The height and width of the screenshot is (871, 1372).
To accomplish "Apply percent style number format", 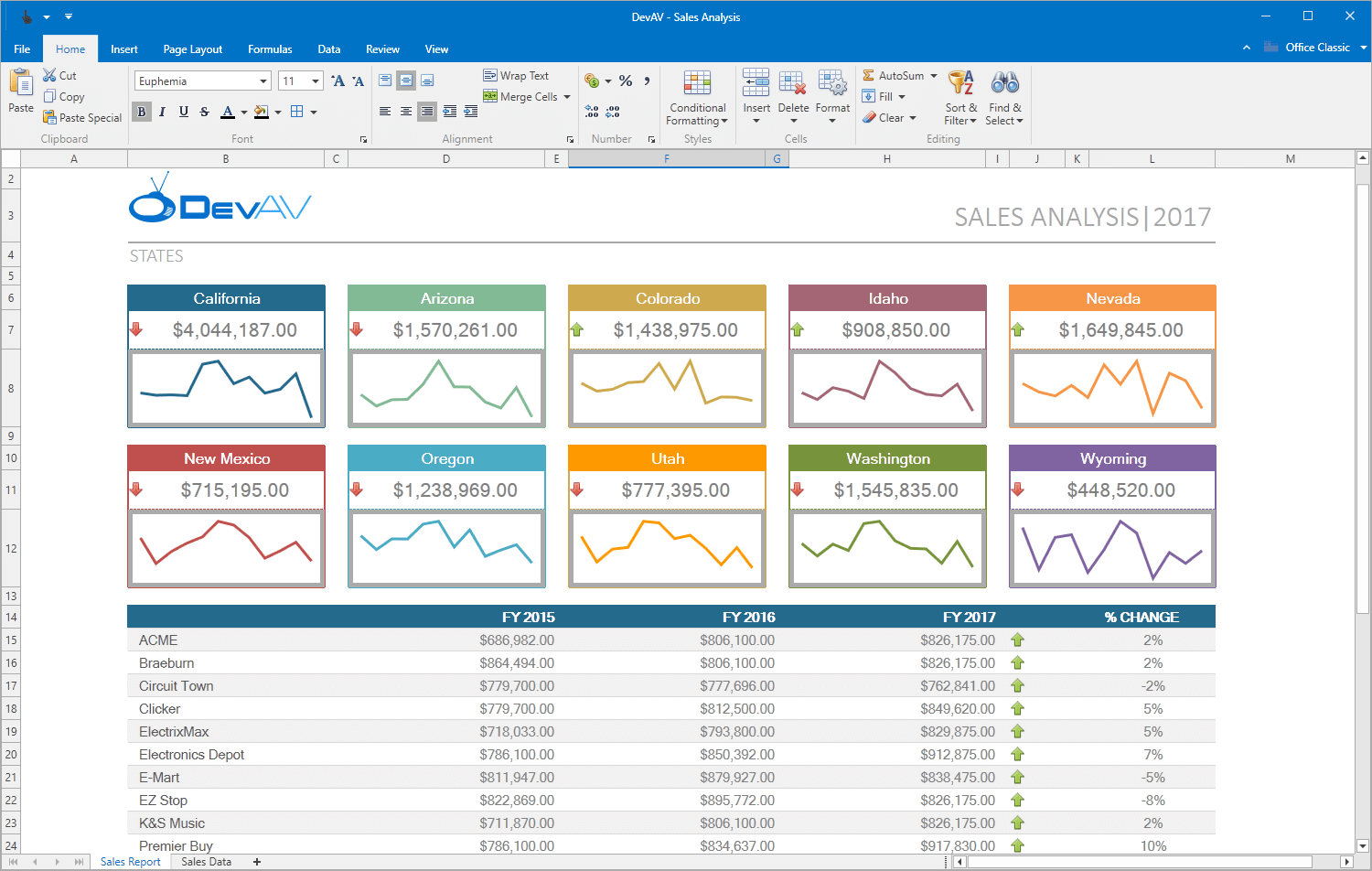I will click(x=626, y=81).
